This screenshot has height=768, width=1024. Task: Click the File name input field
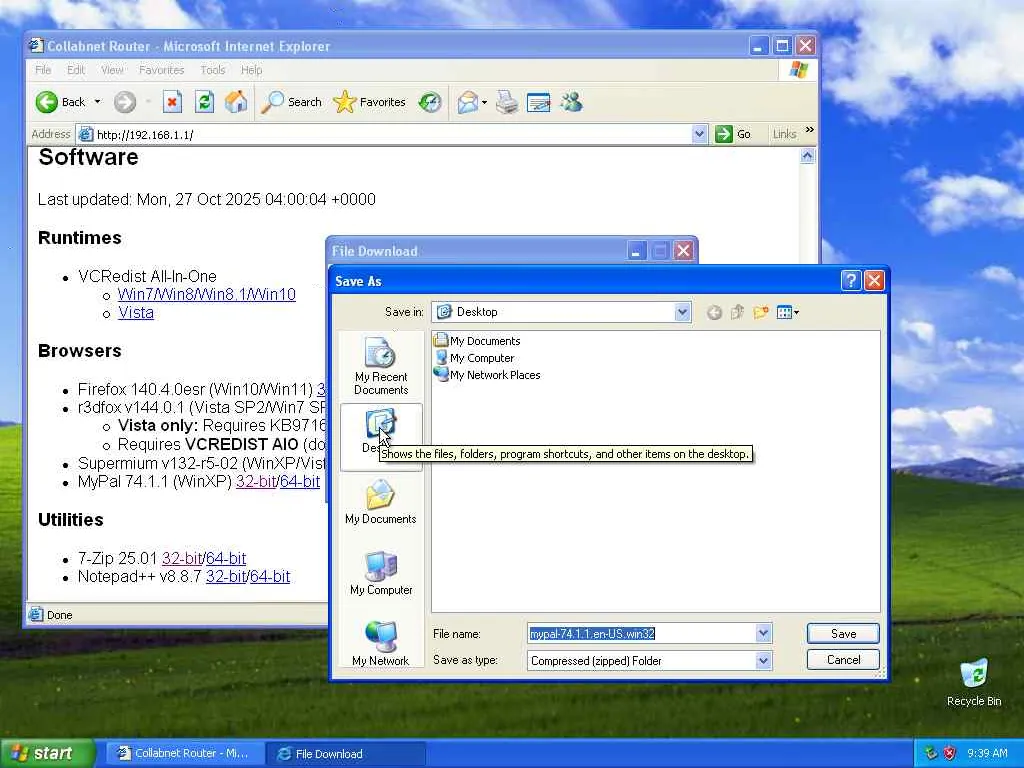click(x=641, y=633)
